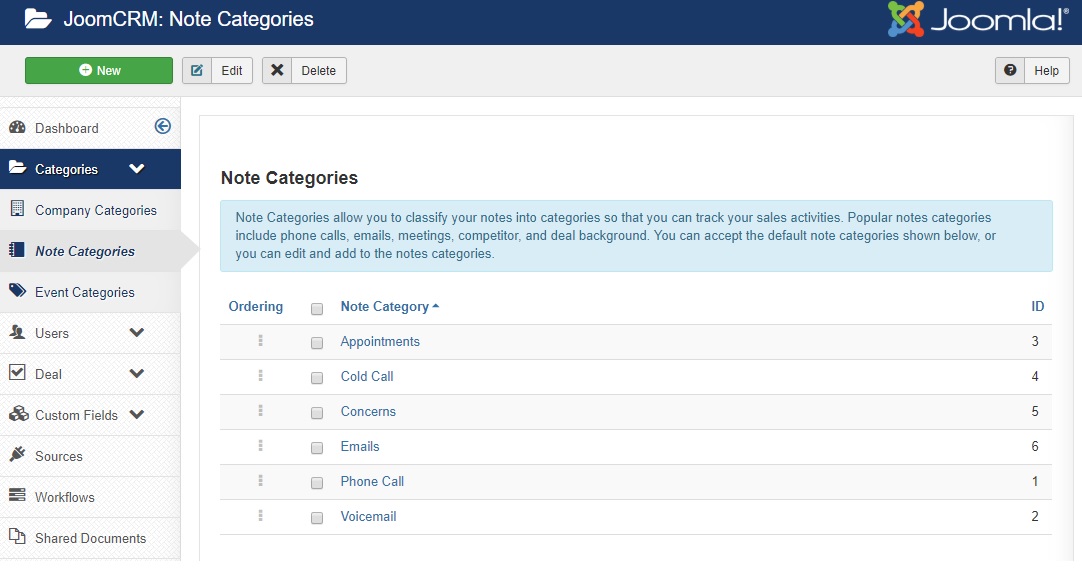
Task: Click ID value 3 in Appointments row
Action: (1035, 342)
